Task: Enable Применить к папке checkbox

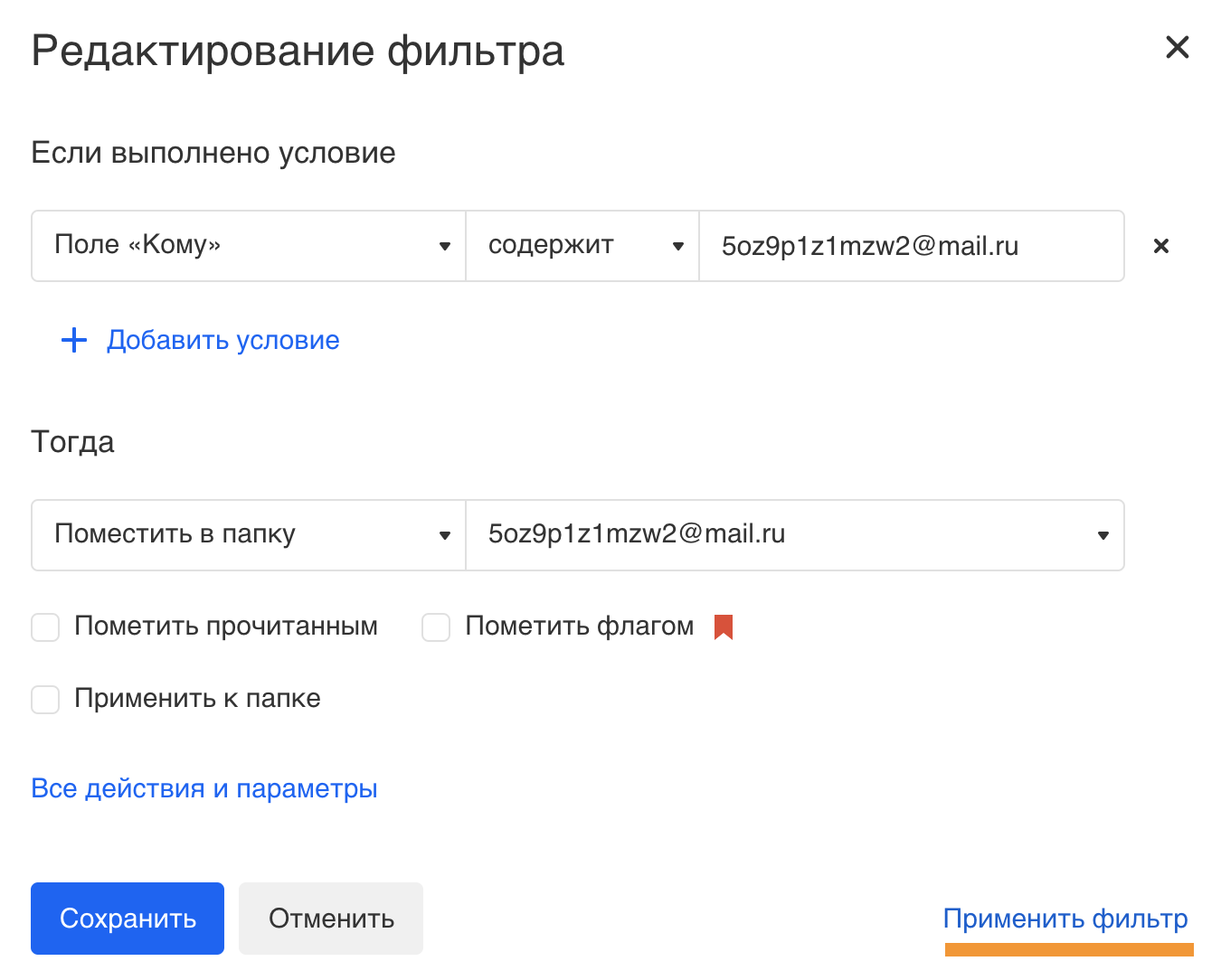Action: pyautogui.click(x=45, y=700)
